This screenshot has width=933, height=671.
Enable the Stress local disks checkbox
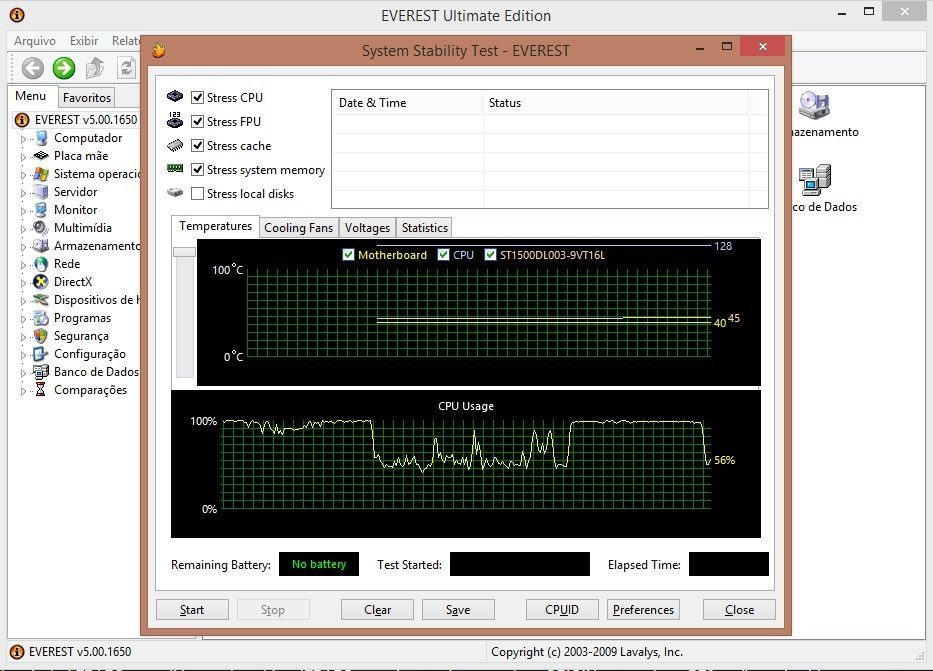(198, 194)
